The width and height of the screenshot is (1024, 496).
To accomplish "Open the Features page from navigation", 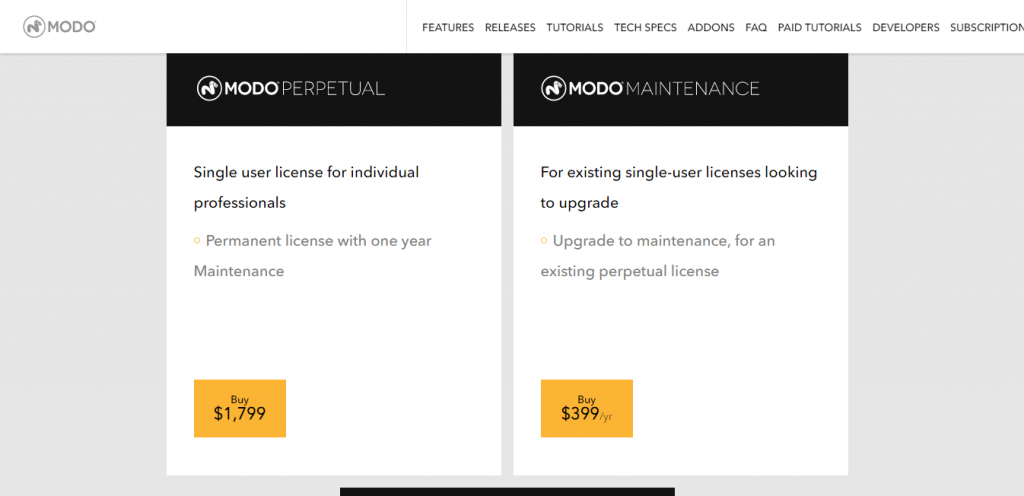I will click(x=448, y=28).
